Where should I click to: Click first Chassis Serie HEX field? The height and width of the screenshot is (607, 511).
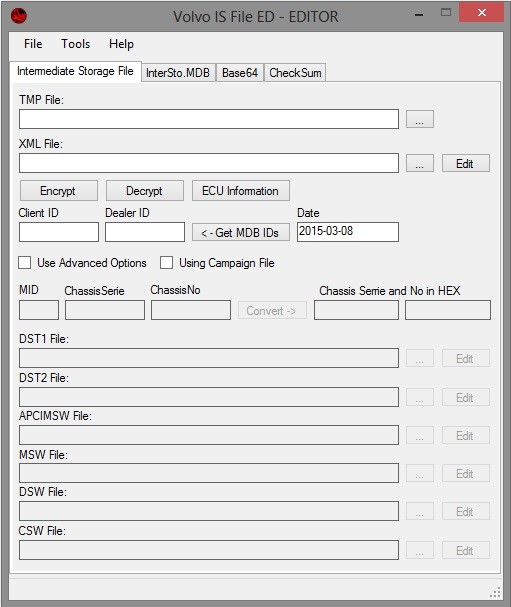[x=356, y=310]
